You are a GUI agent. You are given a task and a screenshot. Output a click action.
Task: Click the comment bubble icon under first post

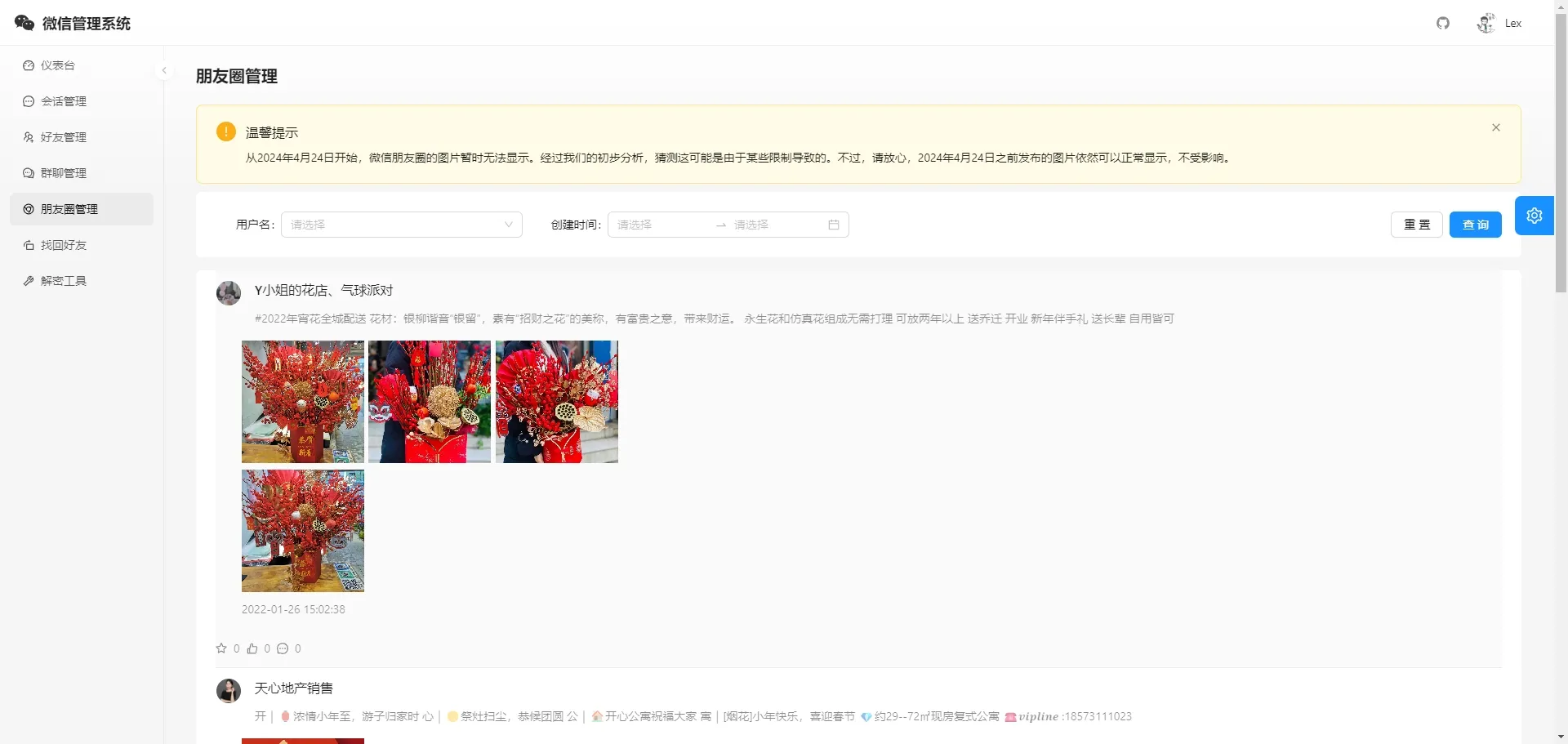(x=283, y=648)
